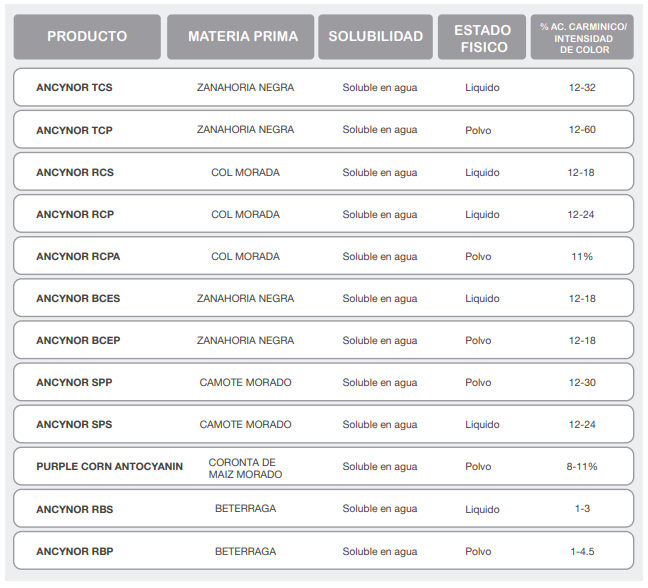Click the CORONTA DE MAIZ MORADO cell
648x588 pixels.
tap(245, 468)
